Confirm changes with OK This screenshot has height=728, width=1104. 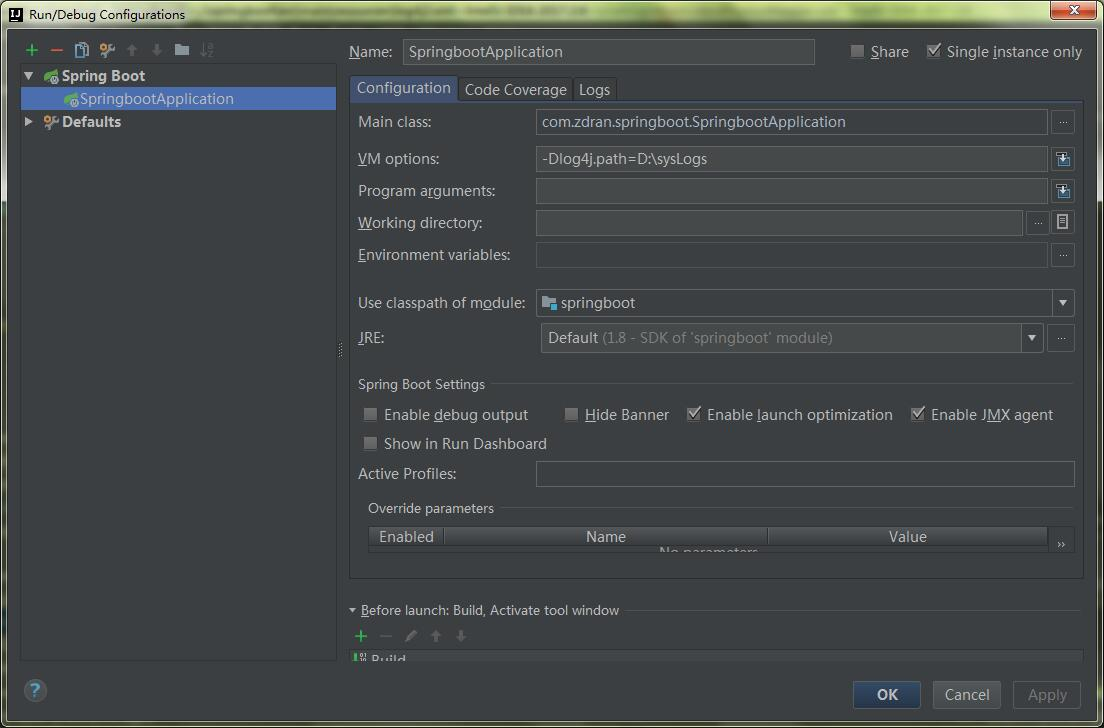(x=886, y=694)
